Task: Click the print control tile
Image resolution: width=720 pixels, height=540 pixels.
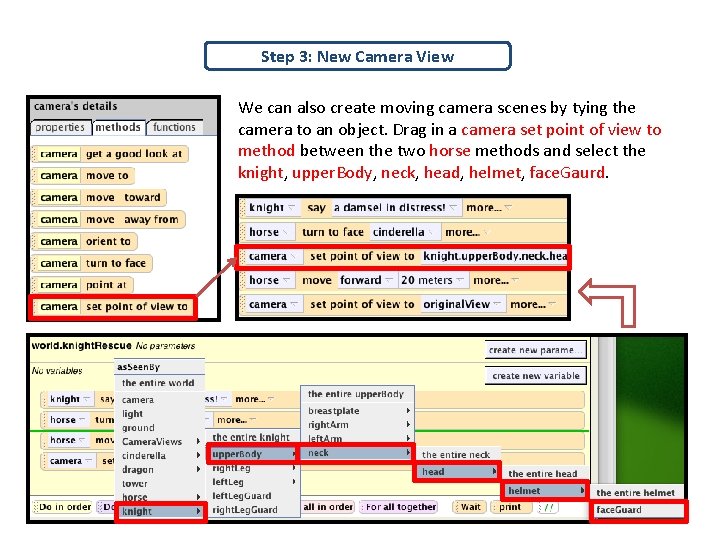Action: tap(510, 507)
